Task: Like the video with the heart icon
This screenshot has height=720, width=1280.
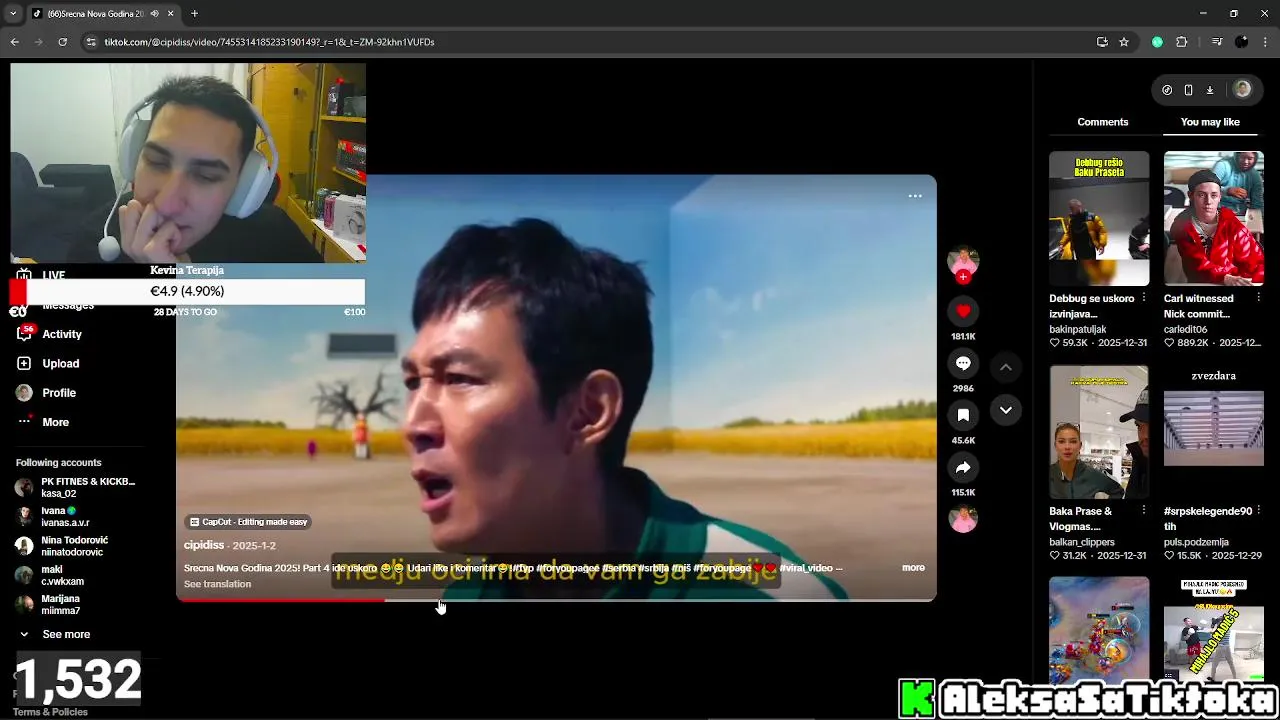Action: 963,311
